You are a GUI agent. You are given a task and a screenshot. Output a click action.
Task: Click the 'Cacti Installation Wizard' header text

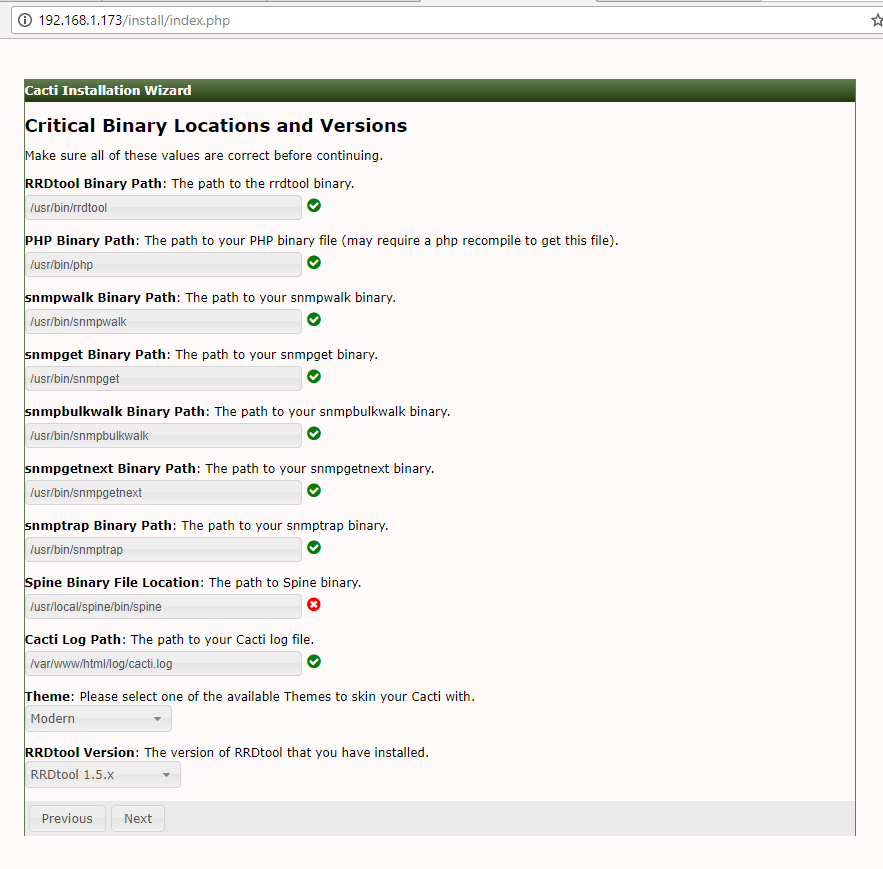click(x=108, y=90)
